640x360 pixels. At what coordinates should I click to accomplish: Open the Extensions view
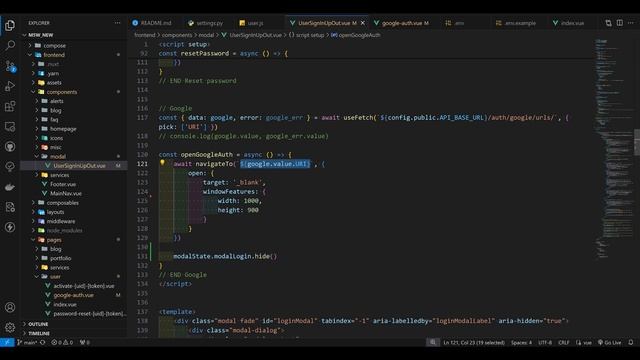(x=10, y=107)
